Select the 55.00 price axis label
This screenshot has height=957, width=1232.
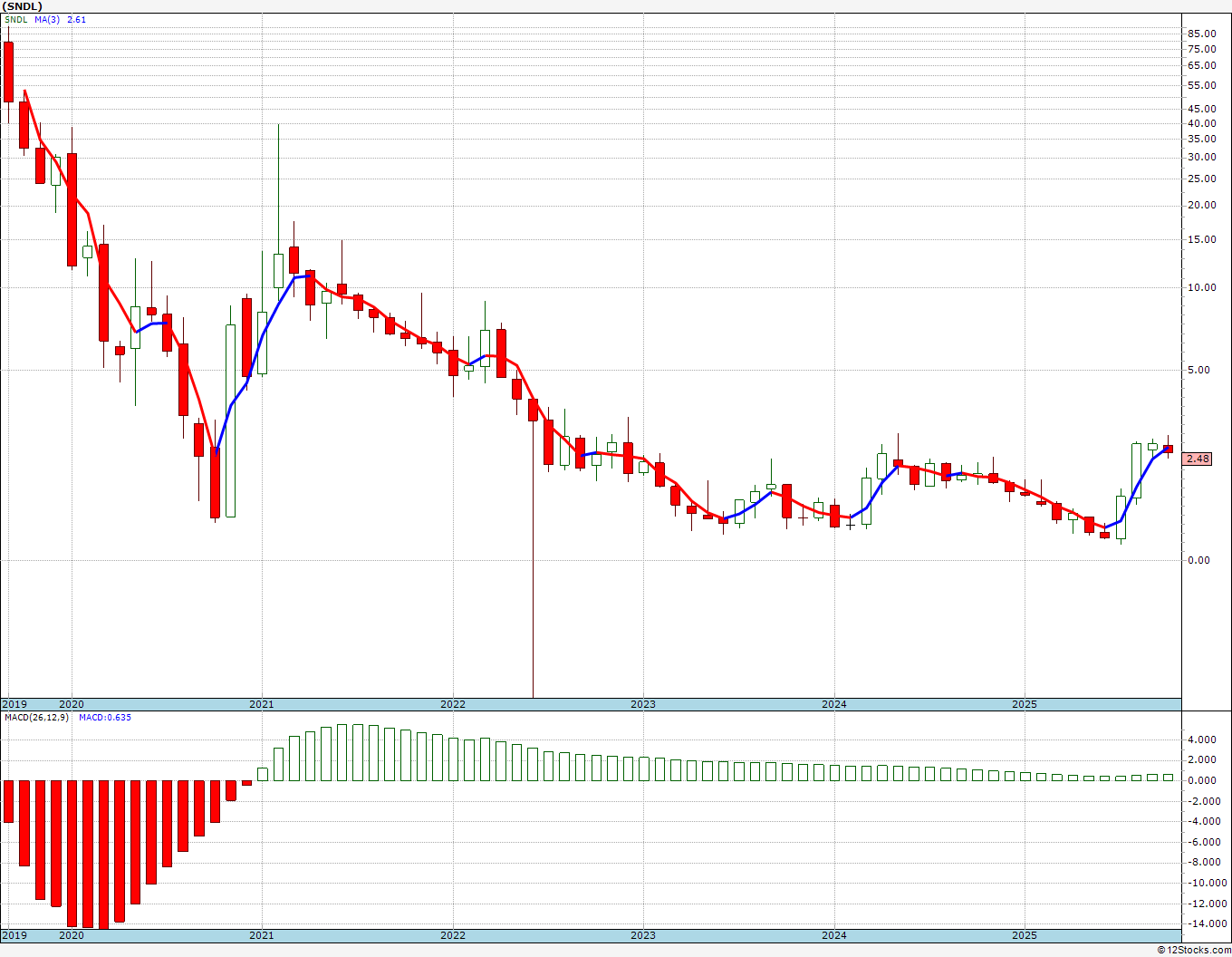tap(1203, 85)
